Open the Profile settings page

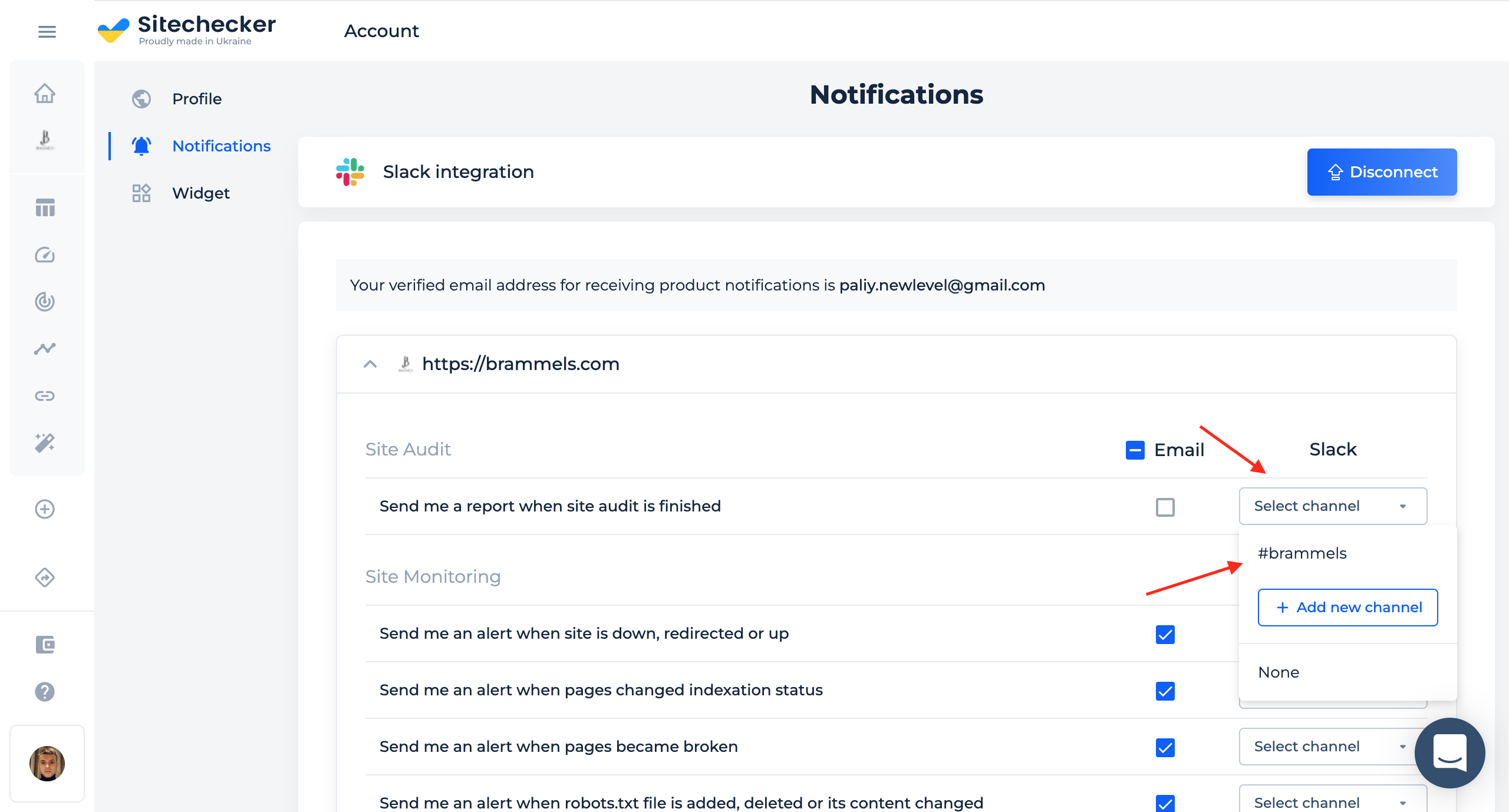(197, 99)
